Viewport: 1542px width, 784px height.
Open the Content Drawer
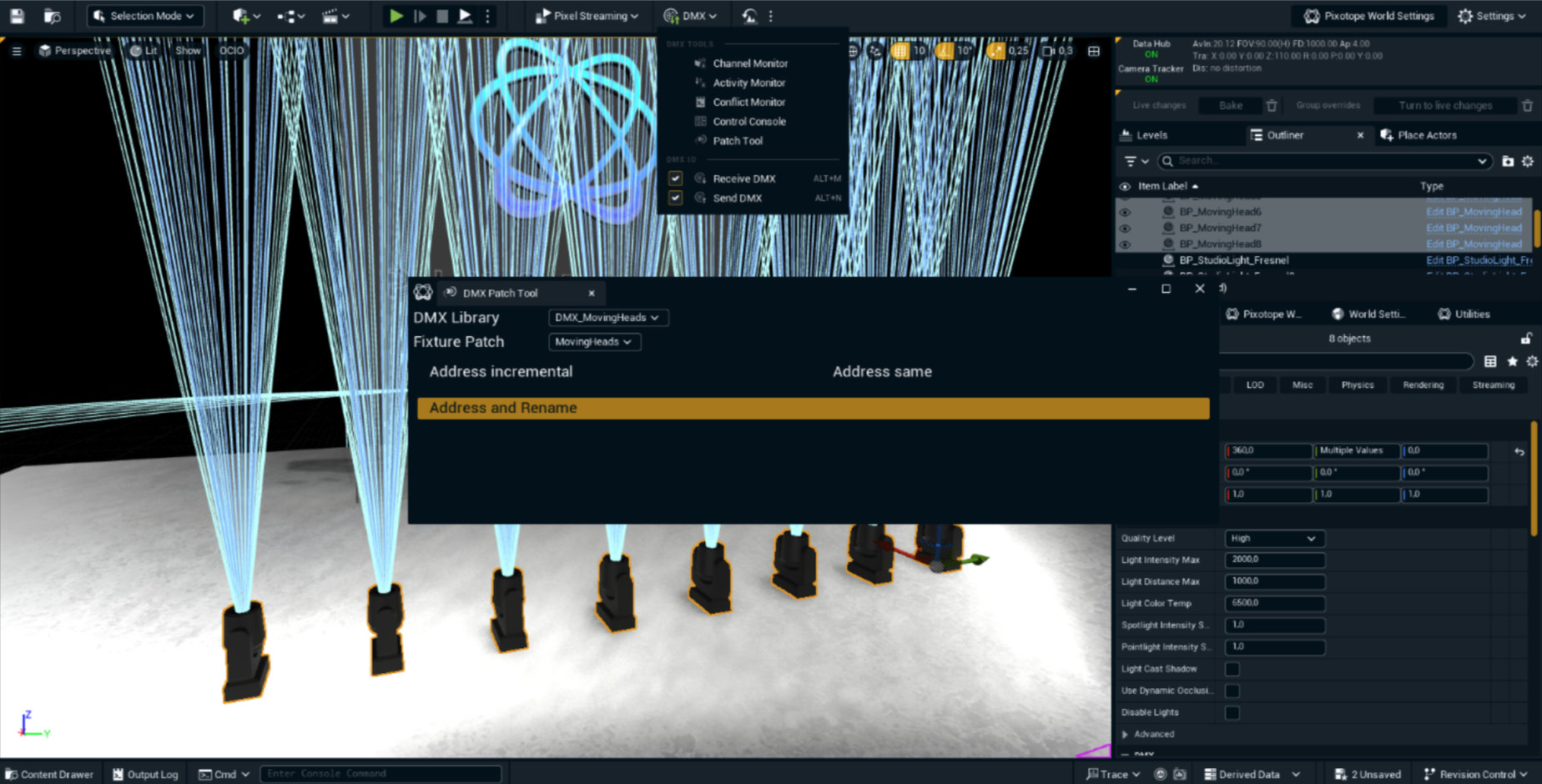49,774
